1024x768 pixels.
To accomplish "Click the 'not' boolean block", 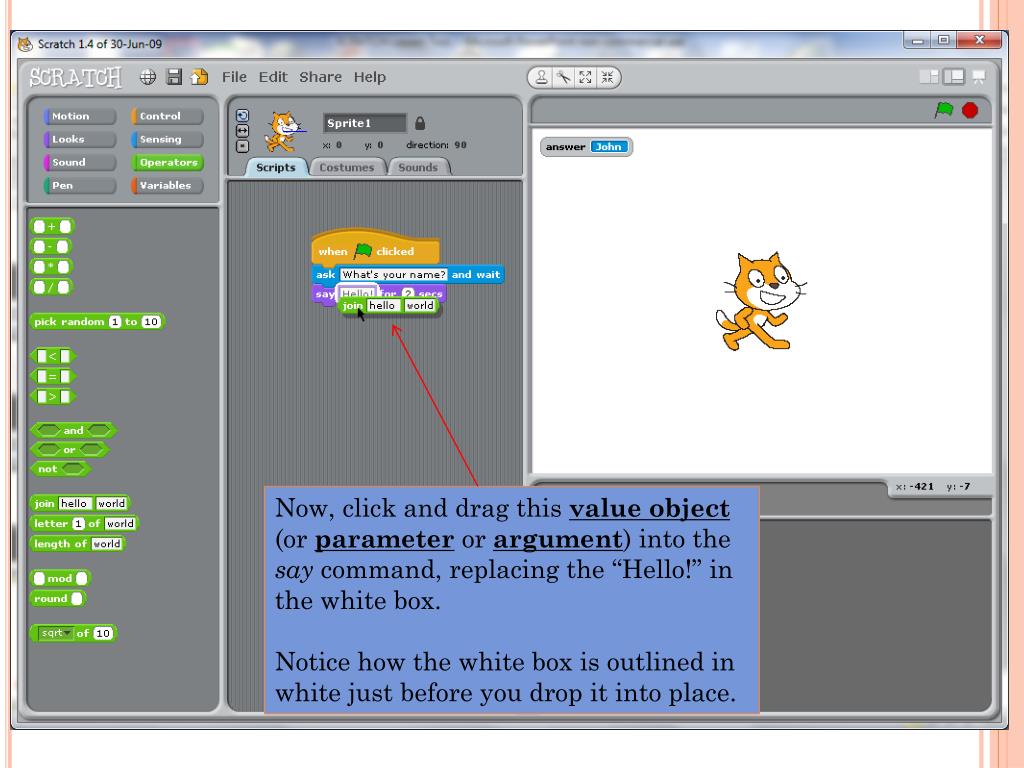I will pos(61,469).
